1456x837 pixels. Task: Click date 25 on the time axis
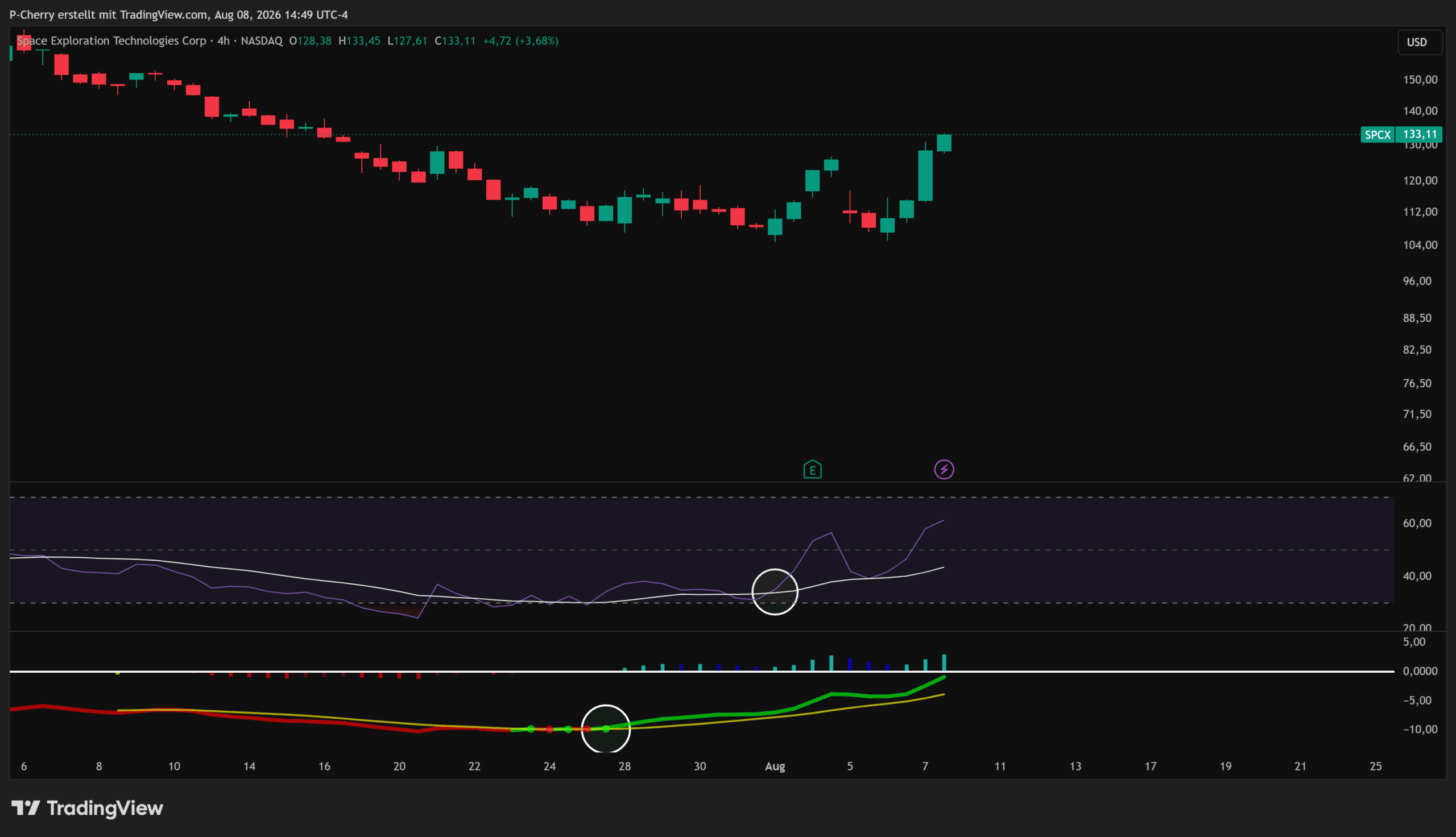click(1376, 766)
